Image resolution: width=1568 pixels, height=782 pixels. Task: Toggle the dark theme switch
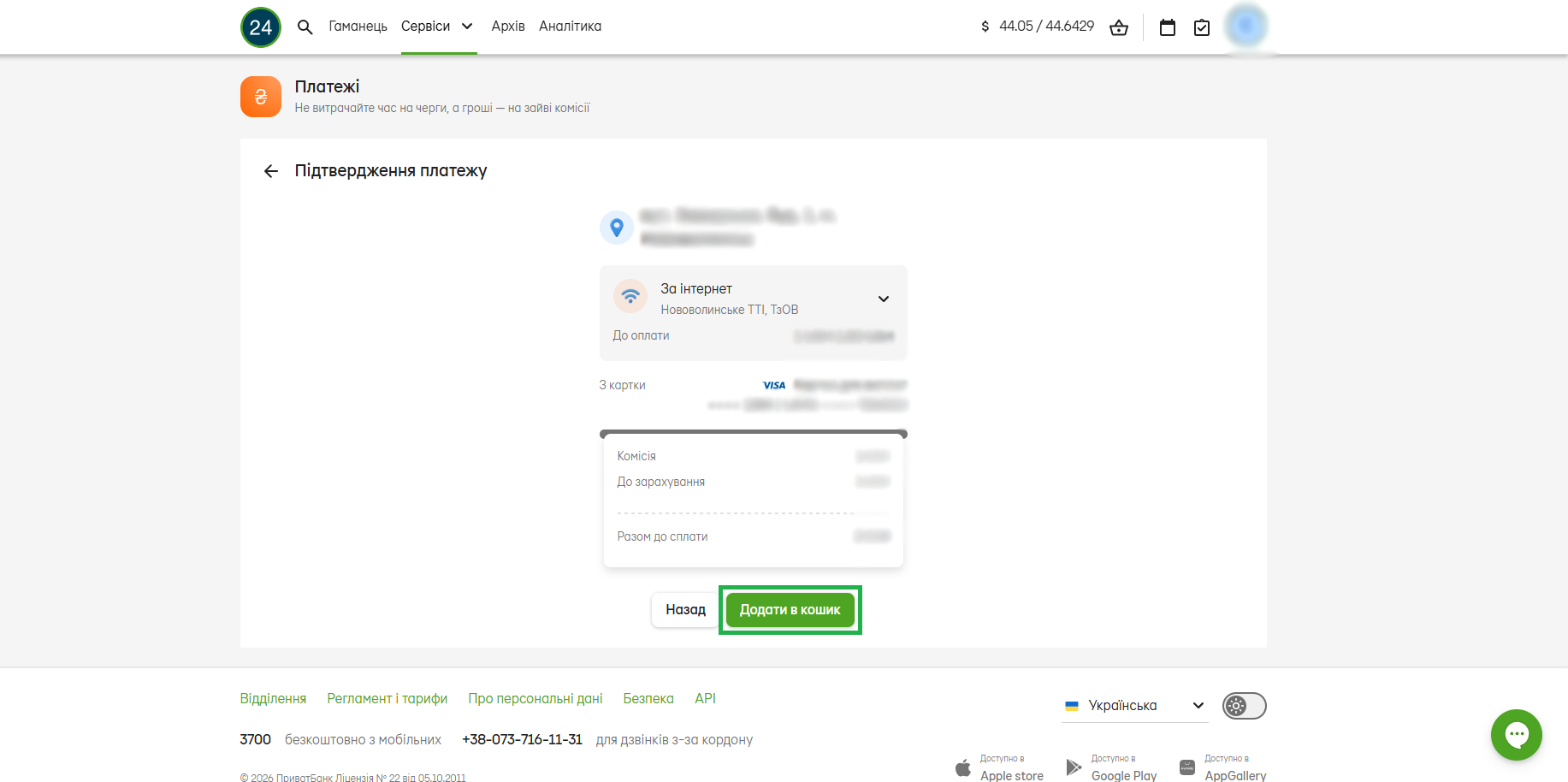click(x=1245, y=706)
